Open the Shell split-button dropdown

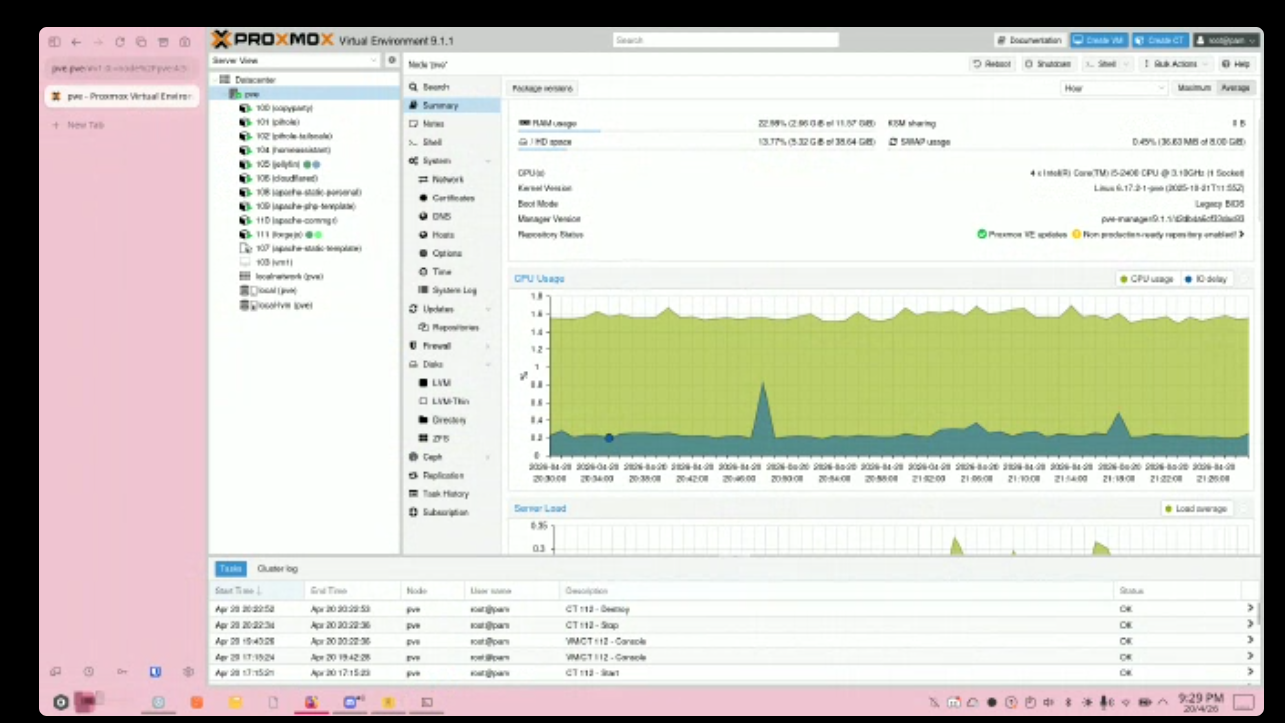point(1127,64)
